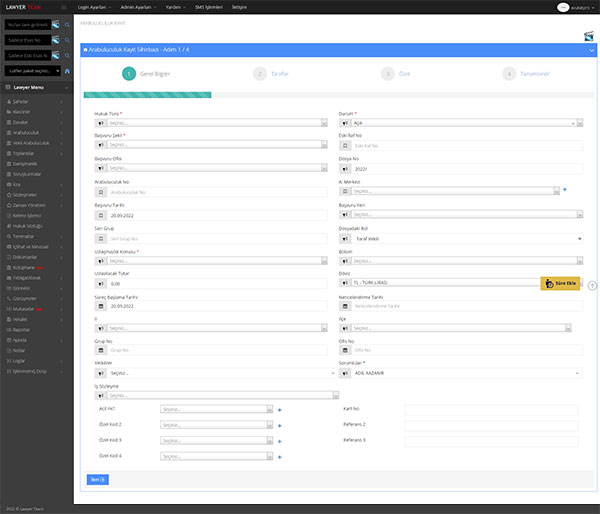Click the icon beside Başvuru Tarihi field
This screenshot has width=600, height=514.
point(101,215)
